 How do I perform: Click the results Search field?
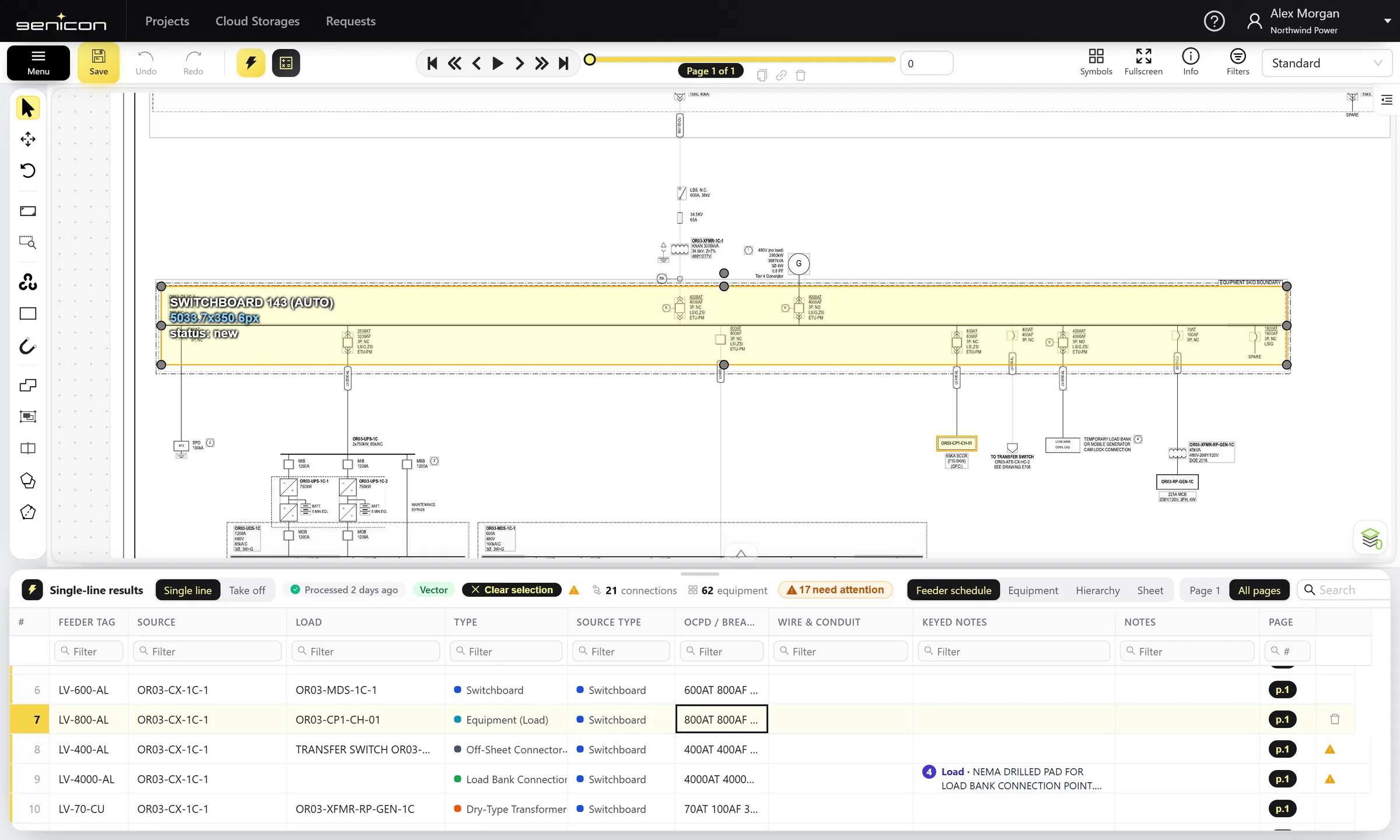1344,590
